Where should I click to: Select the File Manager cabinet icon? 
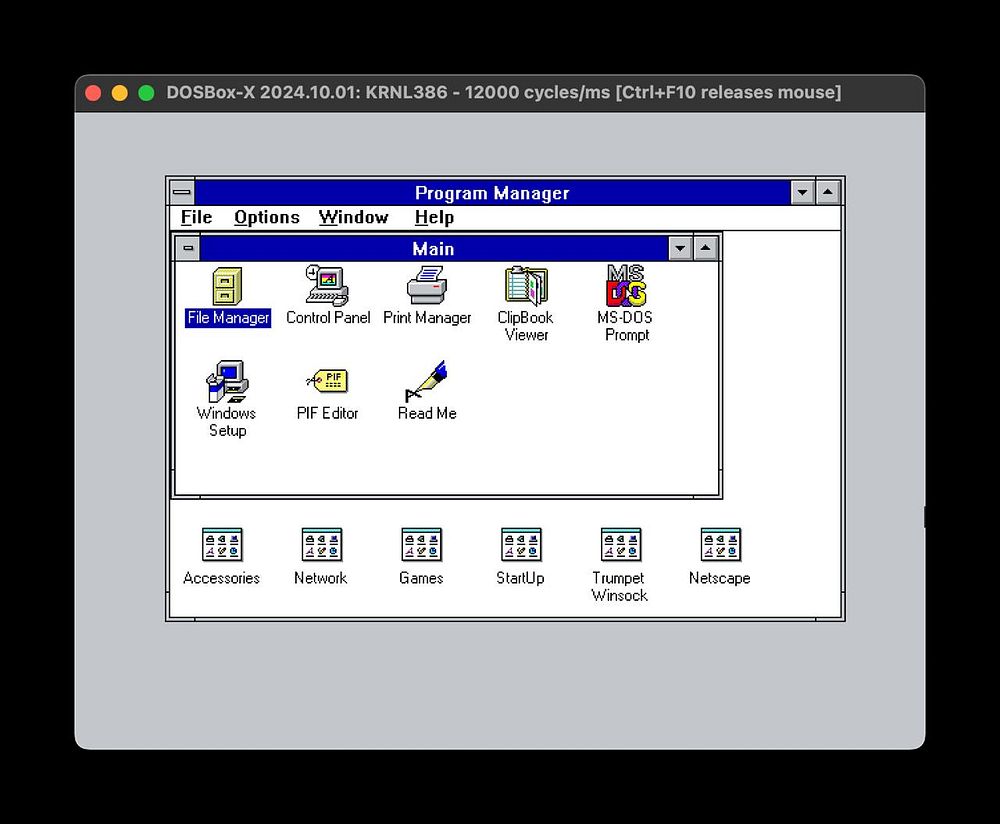point(227,286)
